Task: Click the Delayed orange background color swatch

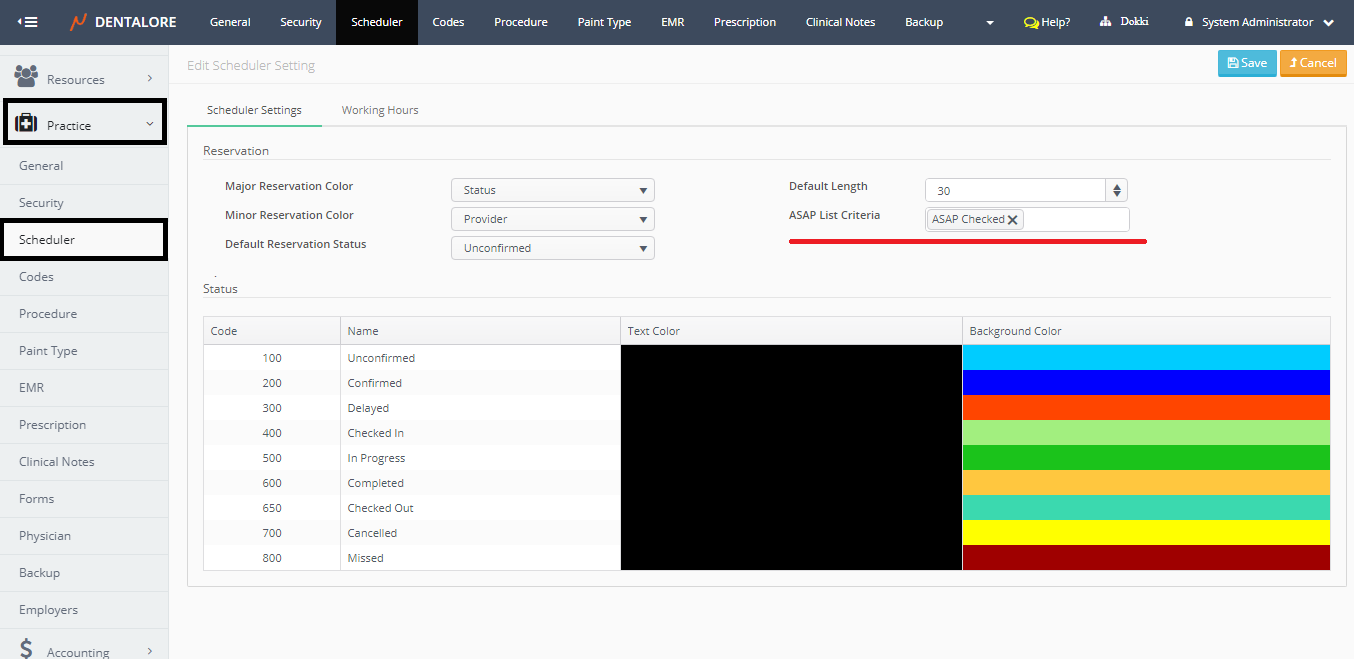Action: (1145, 408)
